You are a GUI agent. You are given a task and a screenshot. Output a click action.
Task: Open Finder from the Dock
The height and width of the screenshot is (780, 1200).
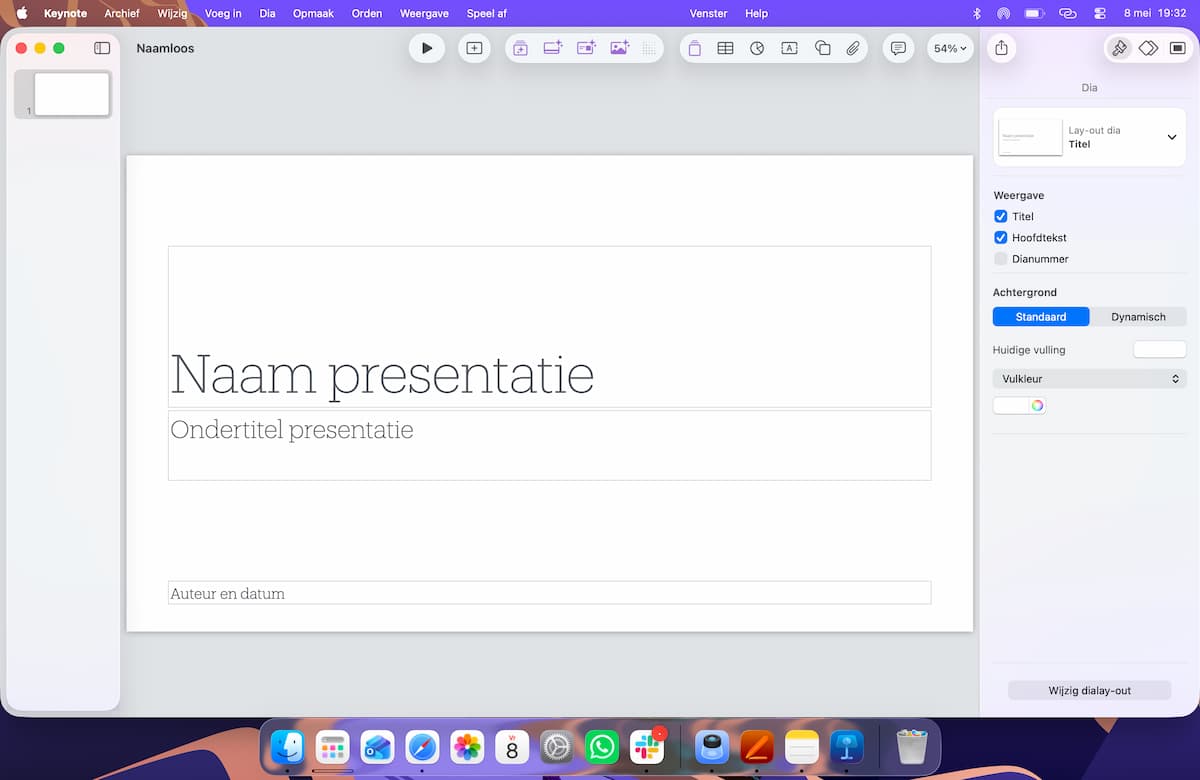287,747
